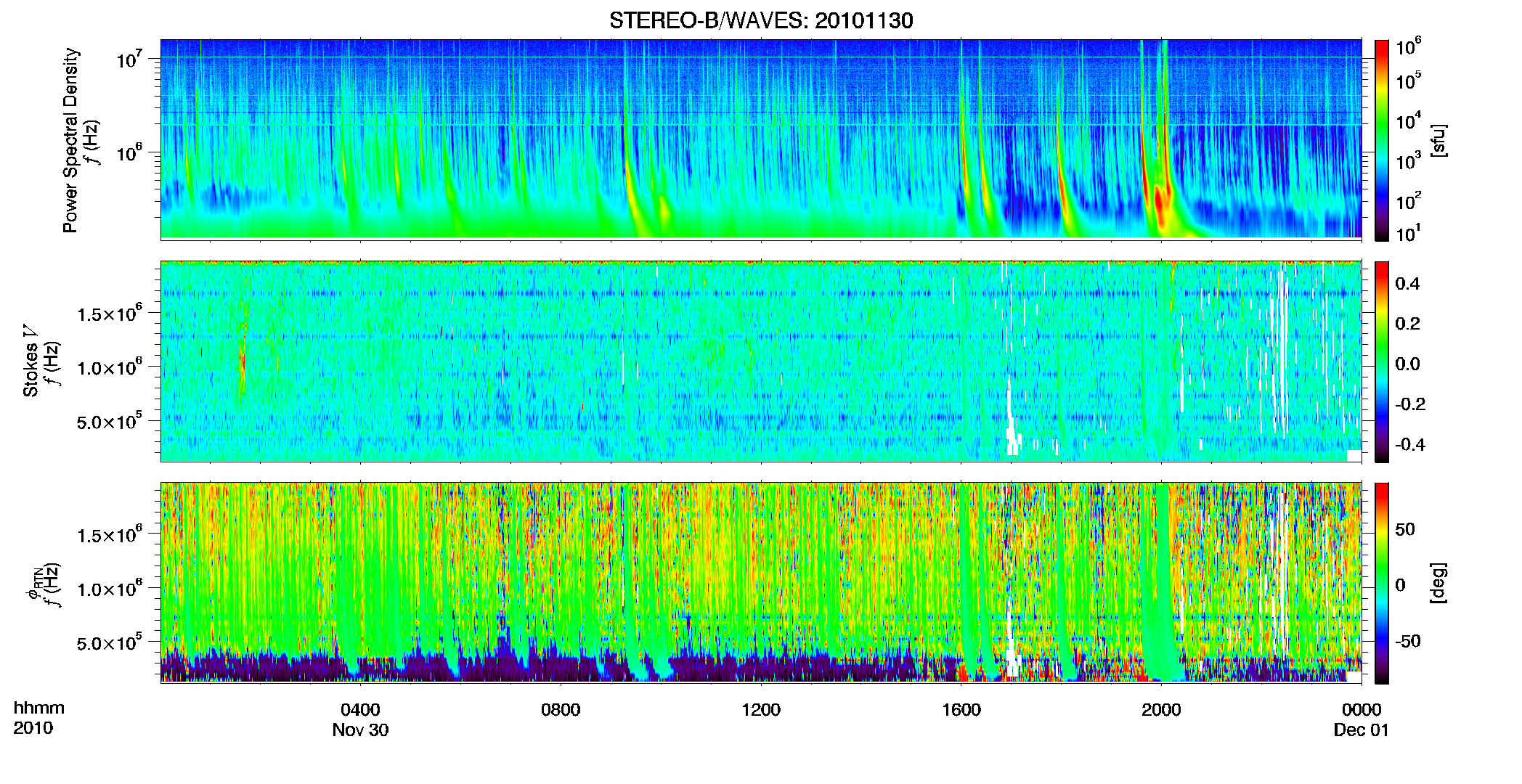1522x784 pixels.
Task: Click the 2010 year label below hhmm
Action: 33,728
